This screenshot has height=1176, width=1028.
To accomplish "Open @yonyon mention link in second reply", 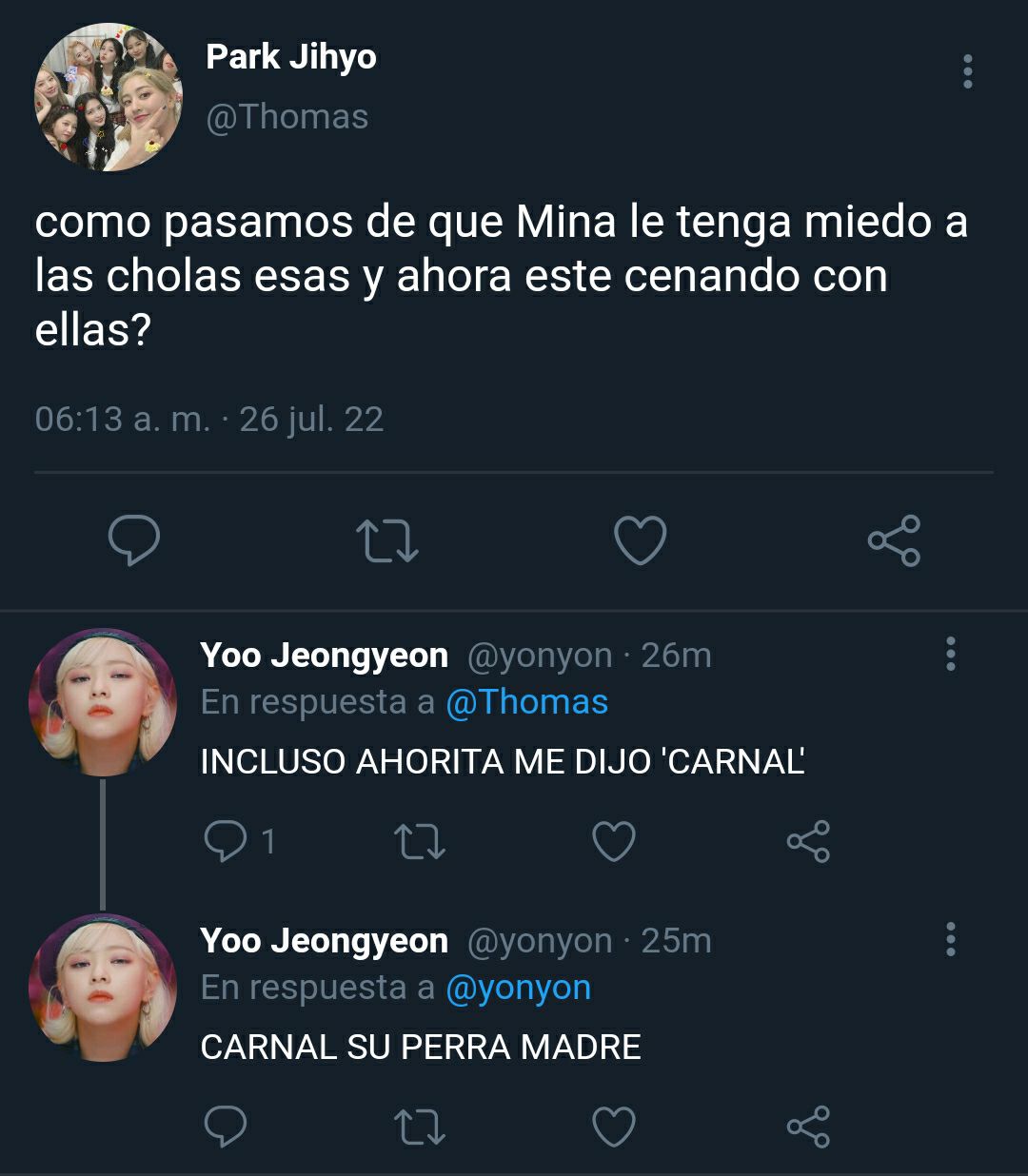I will (518, 988).
